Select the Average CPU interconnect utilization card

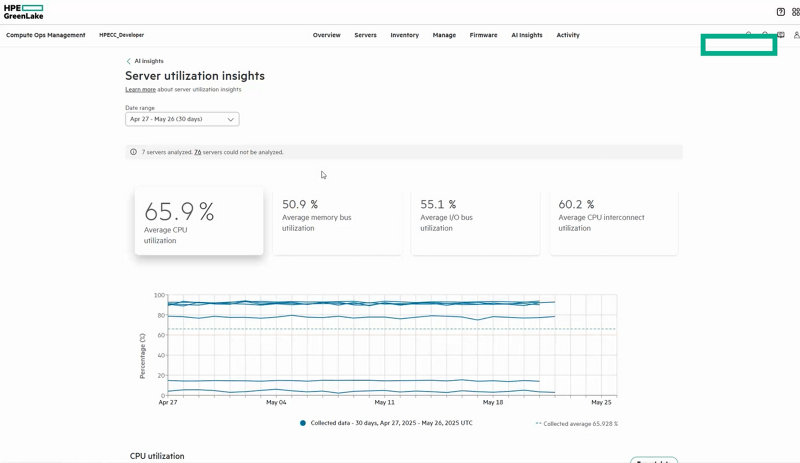[x=614, y=223]
